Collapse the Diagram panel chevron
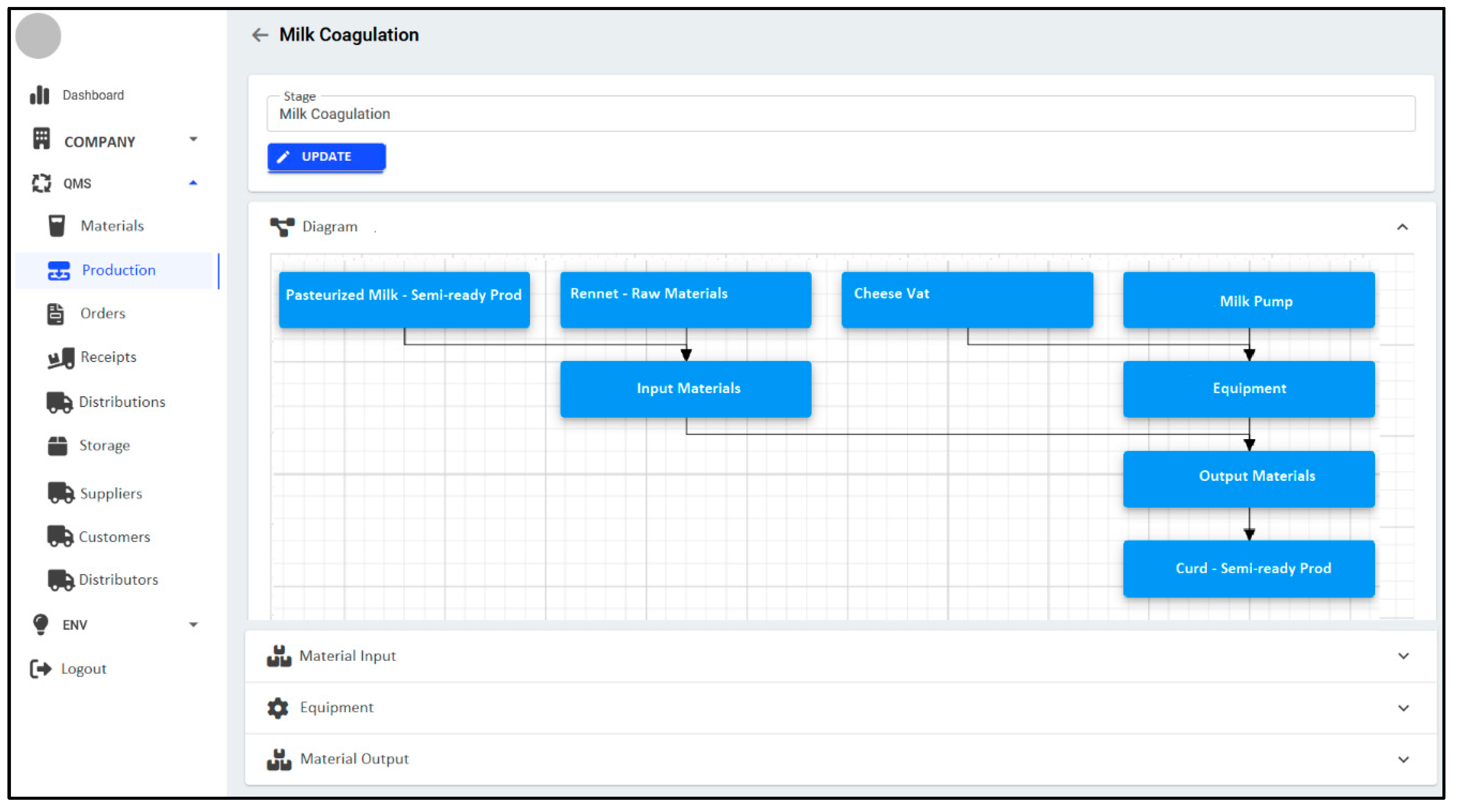 [x=1402, y=228]
